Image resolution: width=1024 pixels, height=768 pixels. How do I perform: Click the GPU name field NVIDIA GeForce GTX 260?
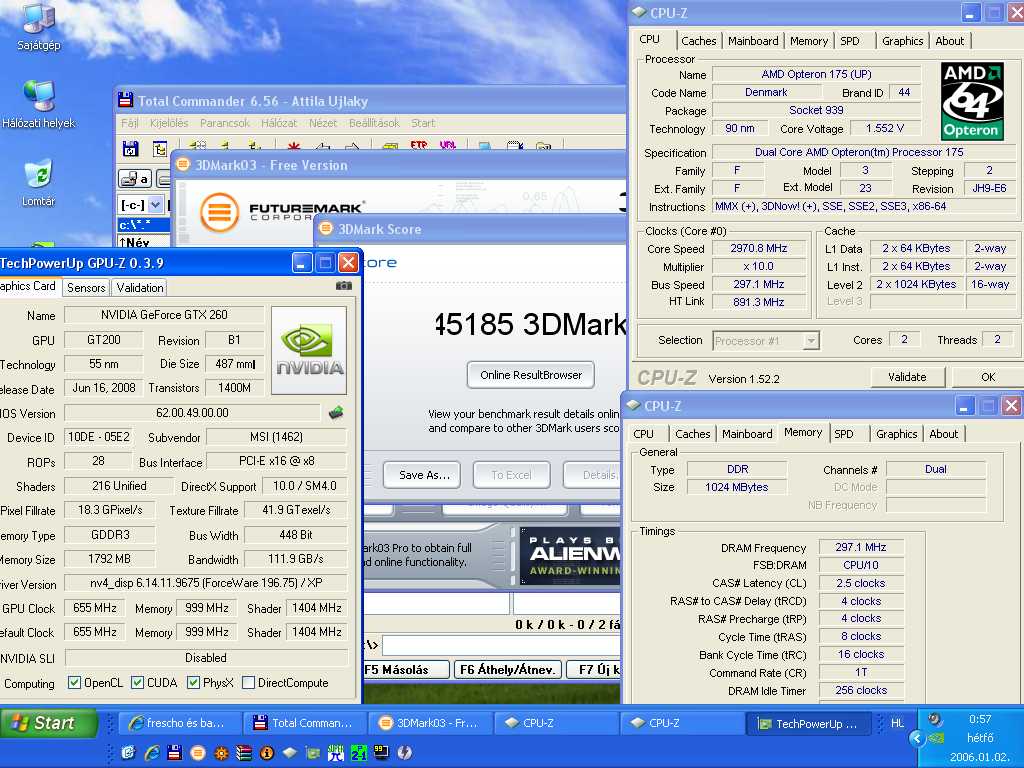(x=164, y=315)
